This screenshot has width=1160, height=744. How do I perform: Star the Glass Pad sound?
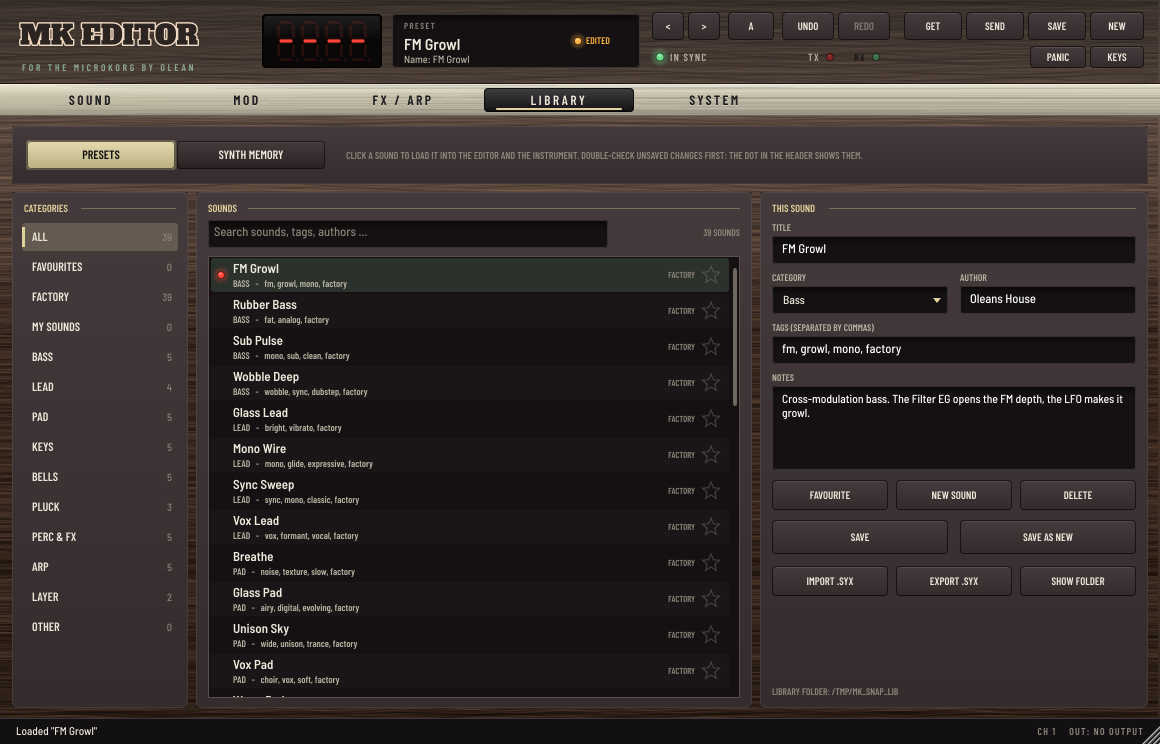click(x=710, y=599)
